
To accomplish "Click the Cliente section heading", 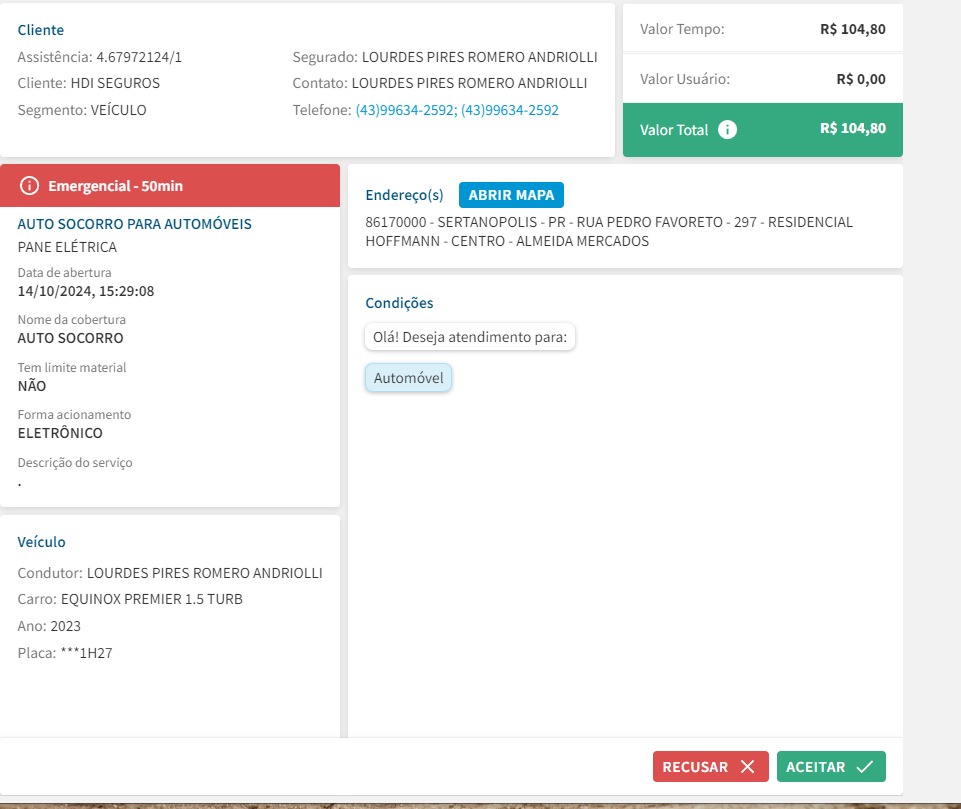I will click(40, 31).
